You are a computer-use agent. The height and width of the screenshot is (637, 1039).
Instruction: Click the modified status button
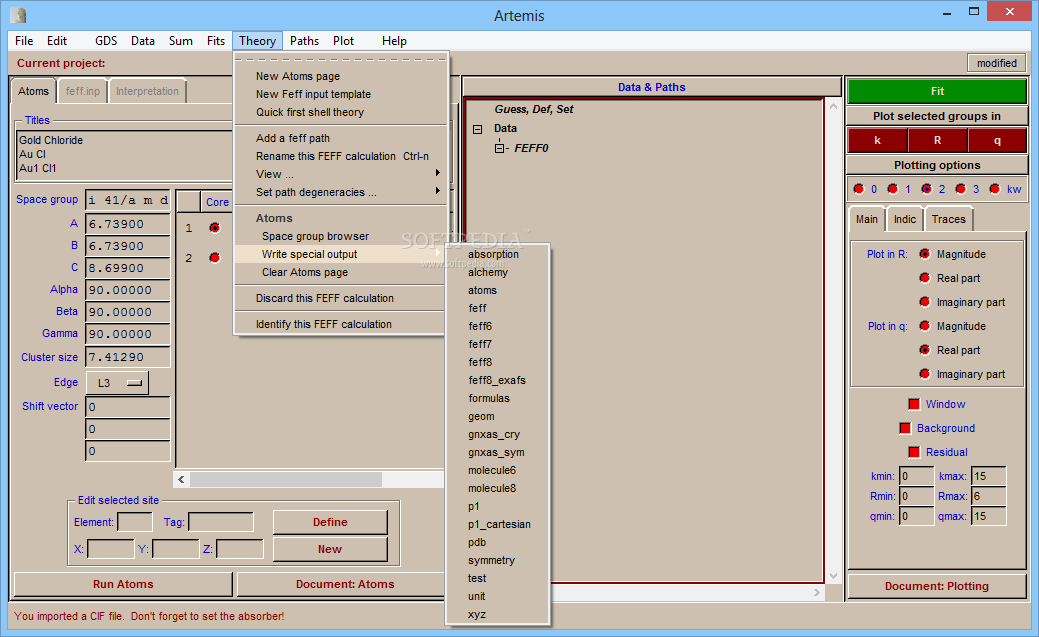click(x=997, y=63)
